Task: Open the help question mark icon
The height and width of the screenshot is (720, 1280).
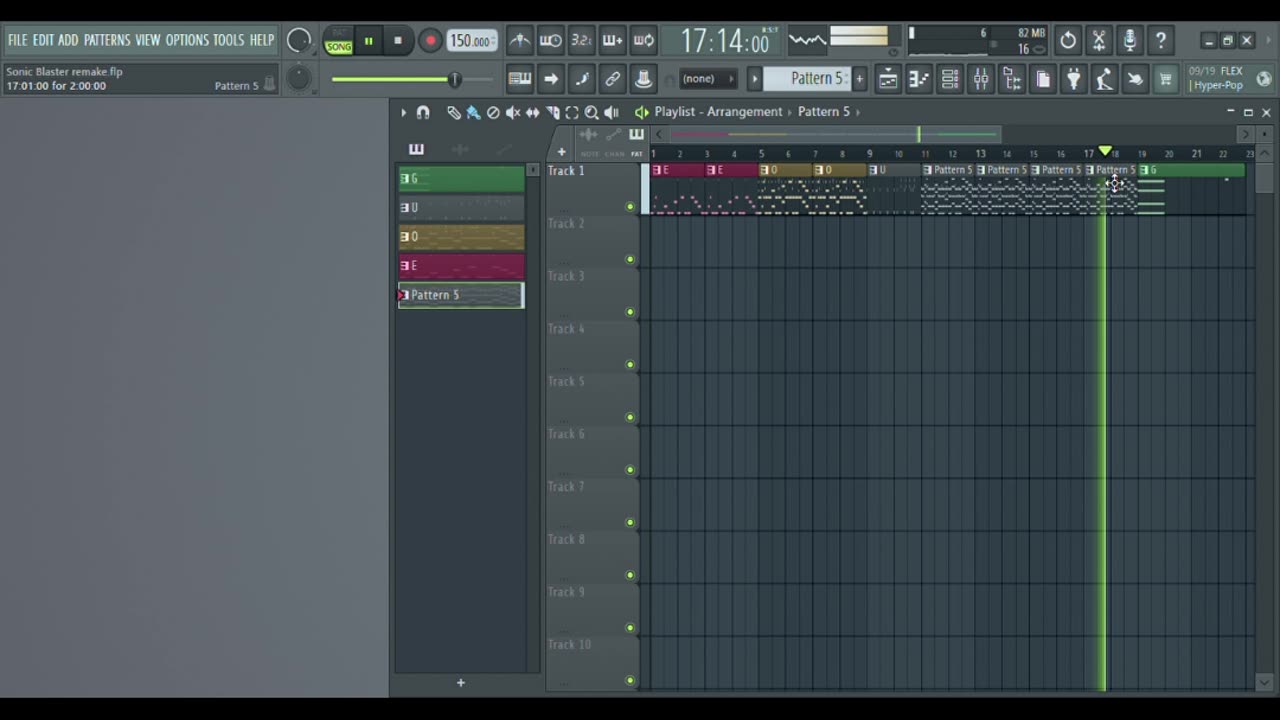Action: 1161,41
